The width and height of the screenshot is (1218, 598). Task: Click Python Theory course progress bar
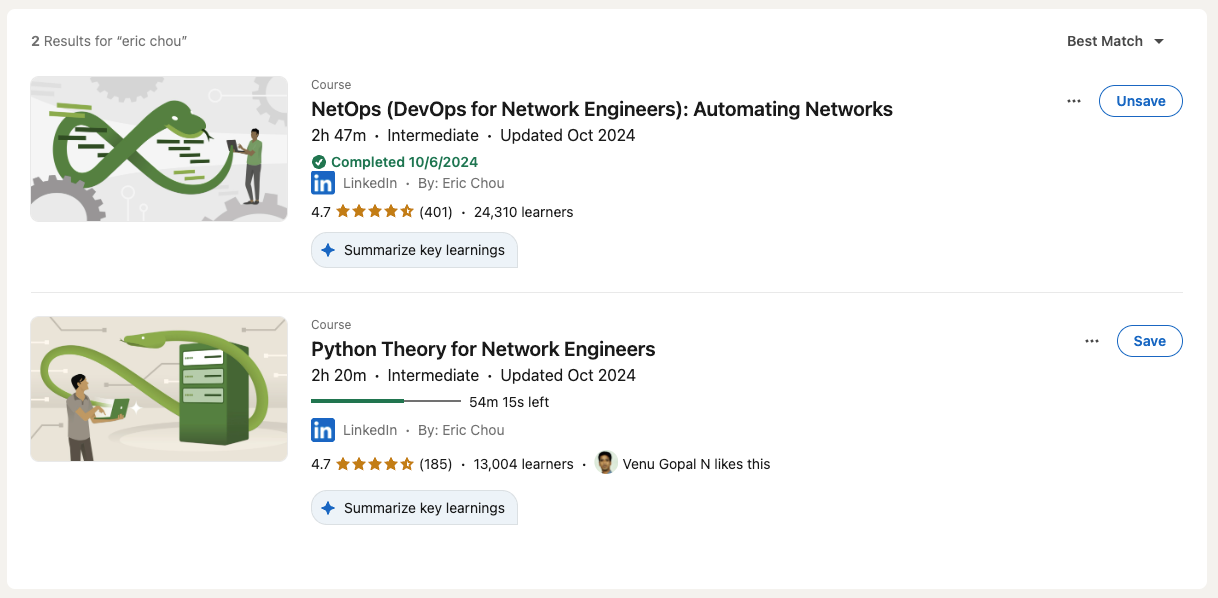coord(386,402)
